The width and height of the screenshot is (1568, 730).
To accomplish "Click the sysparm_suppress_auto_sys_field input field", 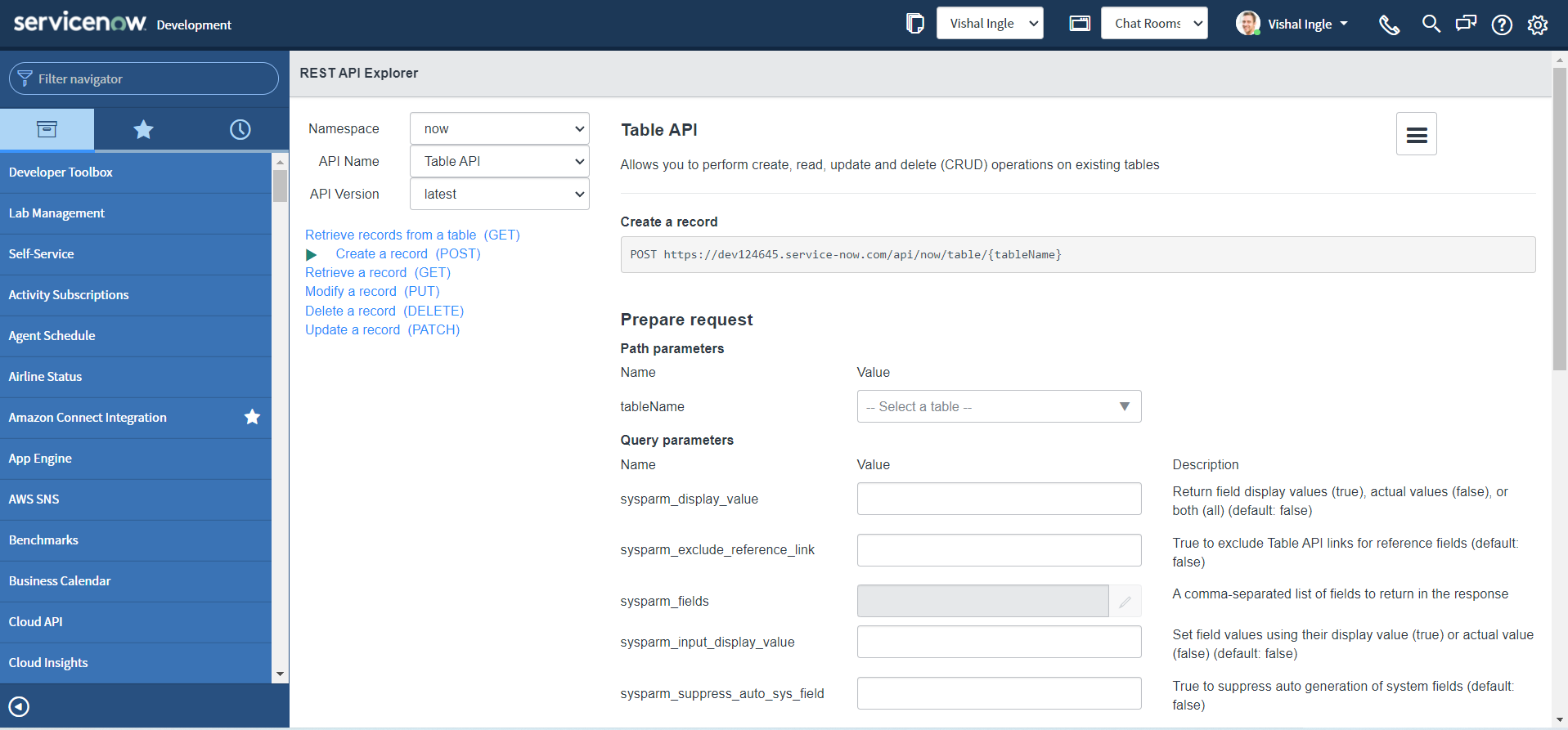I will tap(999, 693).
